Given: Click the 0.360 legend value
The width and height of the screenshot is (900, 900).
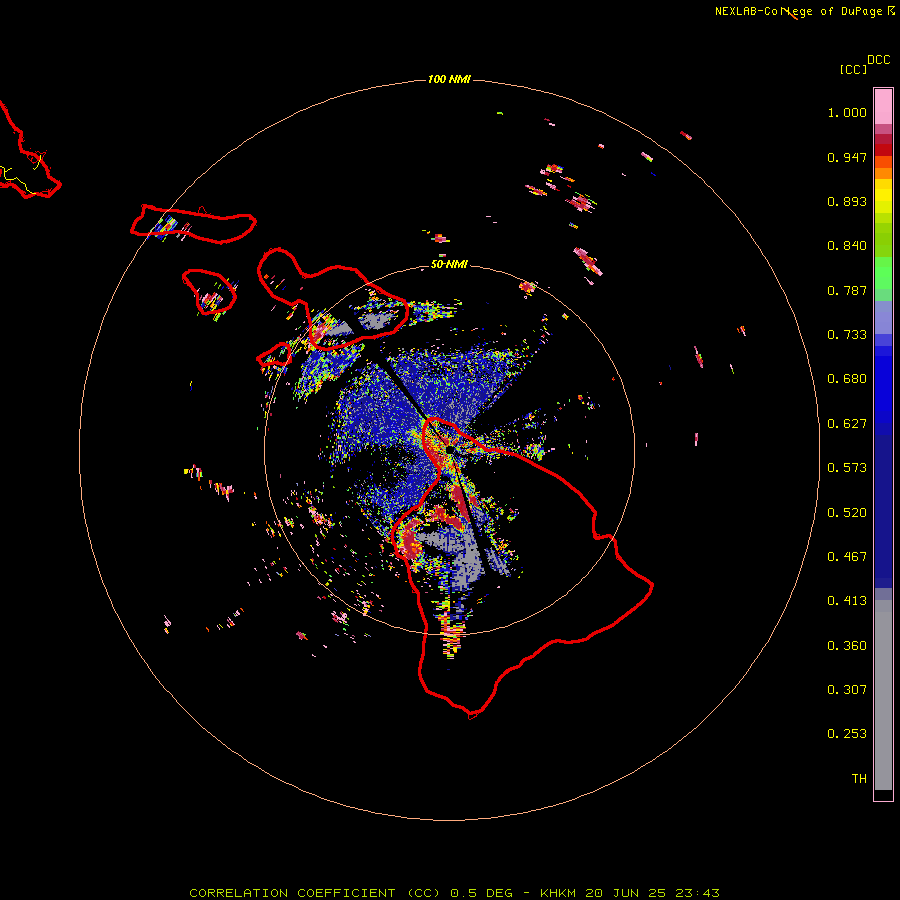Looking at the screenshot, I should click(847, 646).
